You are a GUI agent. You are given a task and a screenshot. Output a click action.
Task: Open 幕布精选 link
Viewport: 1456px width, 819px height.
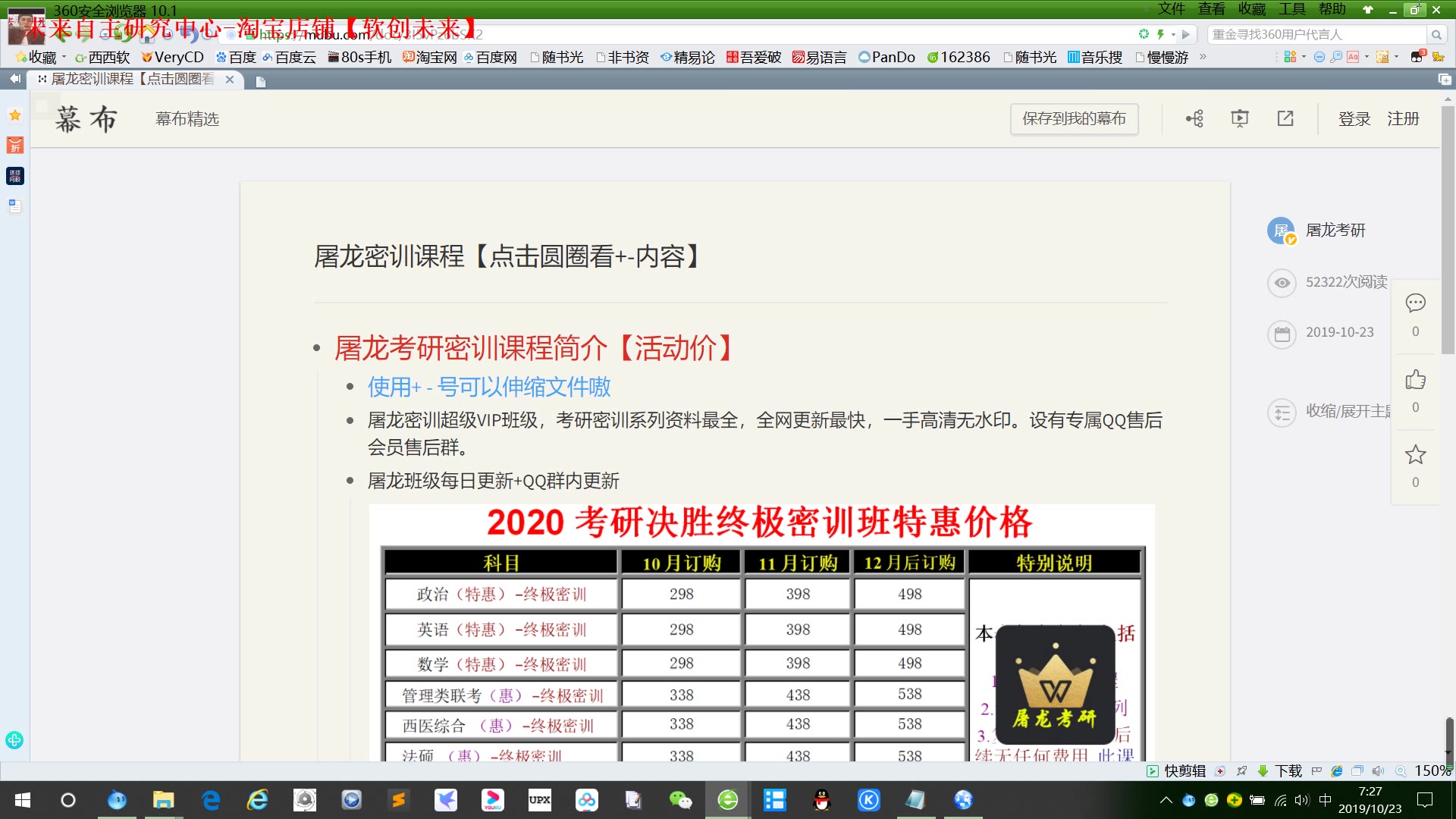(x=187, y=119)
